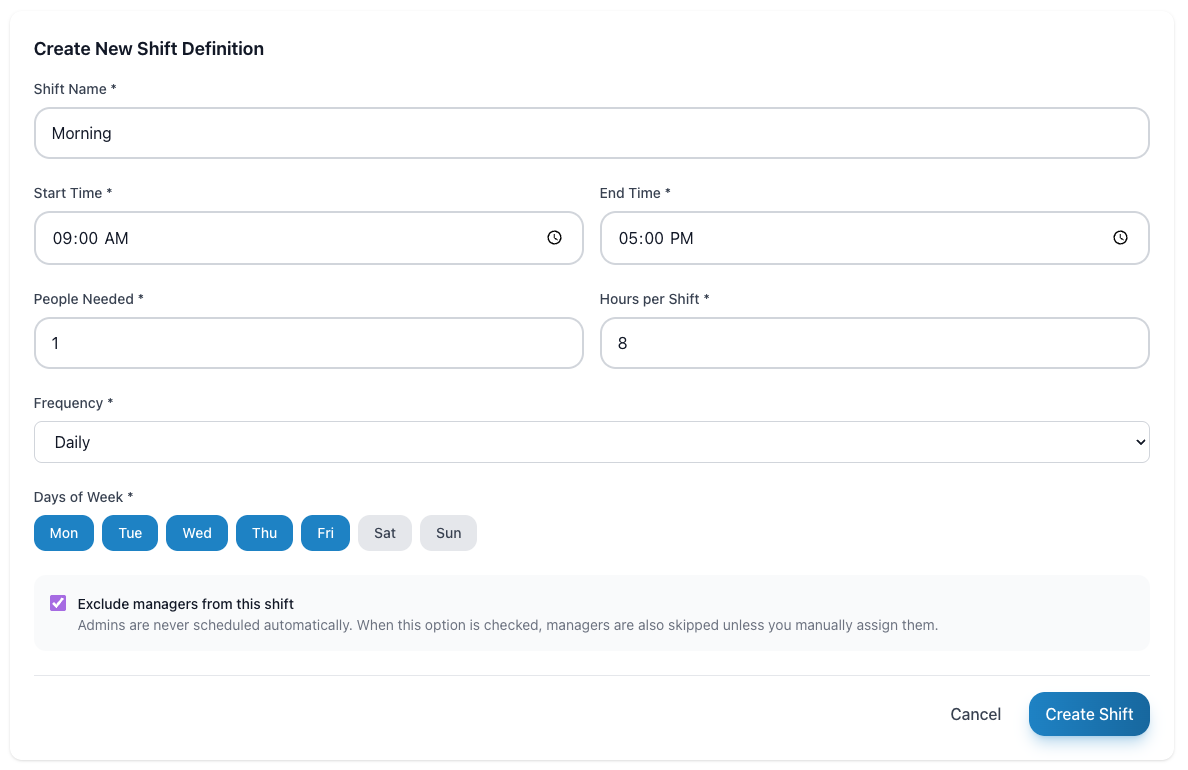Screen dimensions: 1188x770
Task: Click the Shift Name input showing Morning
Action: (591, 132)
